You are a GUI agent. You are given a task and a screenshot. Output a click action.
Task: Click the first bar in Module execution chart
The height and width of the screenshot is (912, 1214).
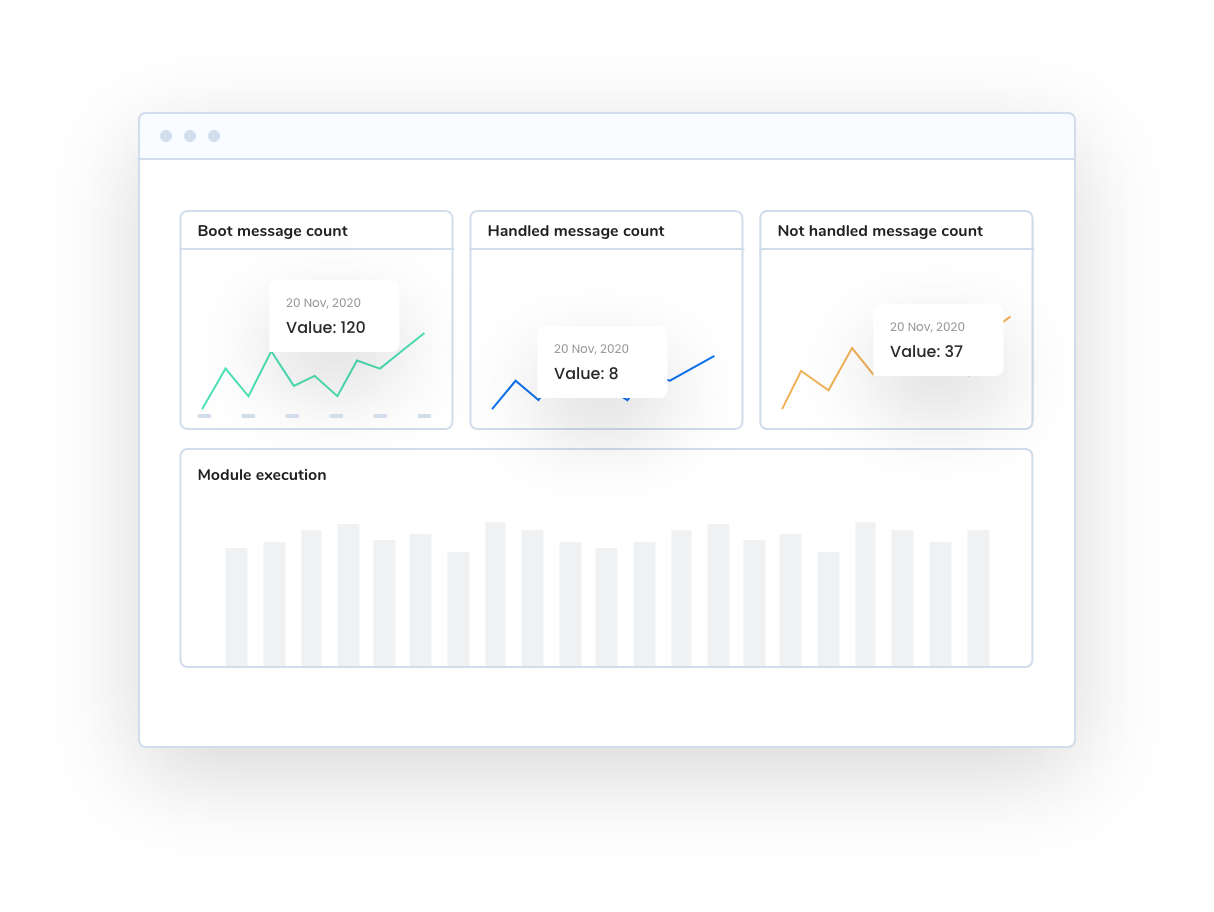(236, 607)
